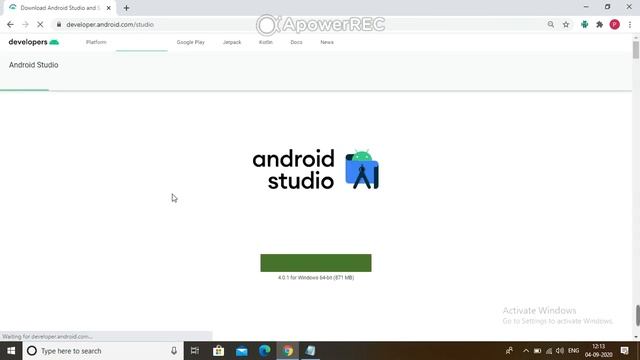Open the Chrome profile avatar
The height and width of the screenshot is (360, 640).
coord(614,24)
